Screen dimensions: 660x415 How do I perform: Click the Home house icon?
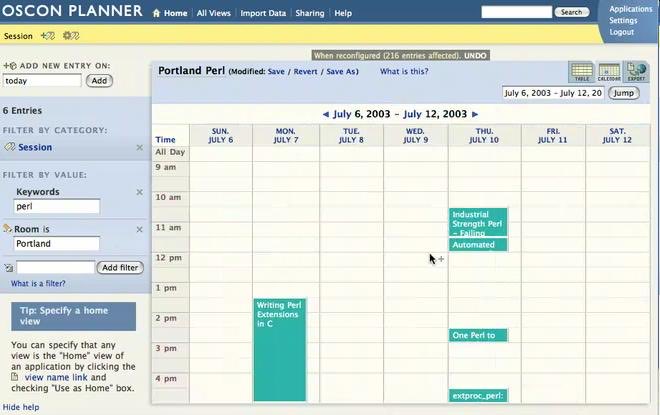(x=157, y=13)
